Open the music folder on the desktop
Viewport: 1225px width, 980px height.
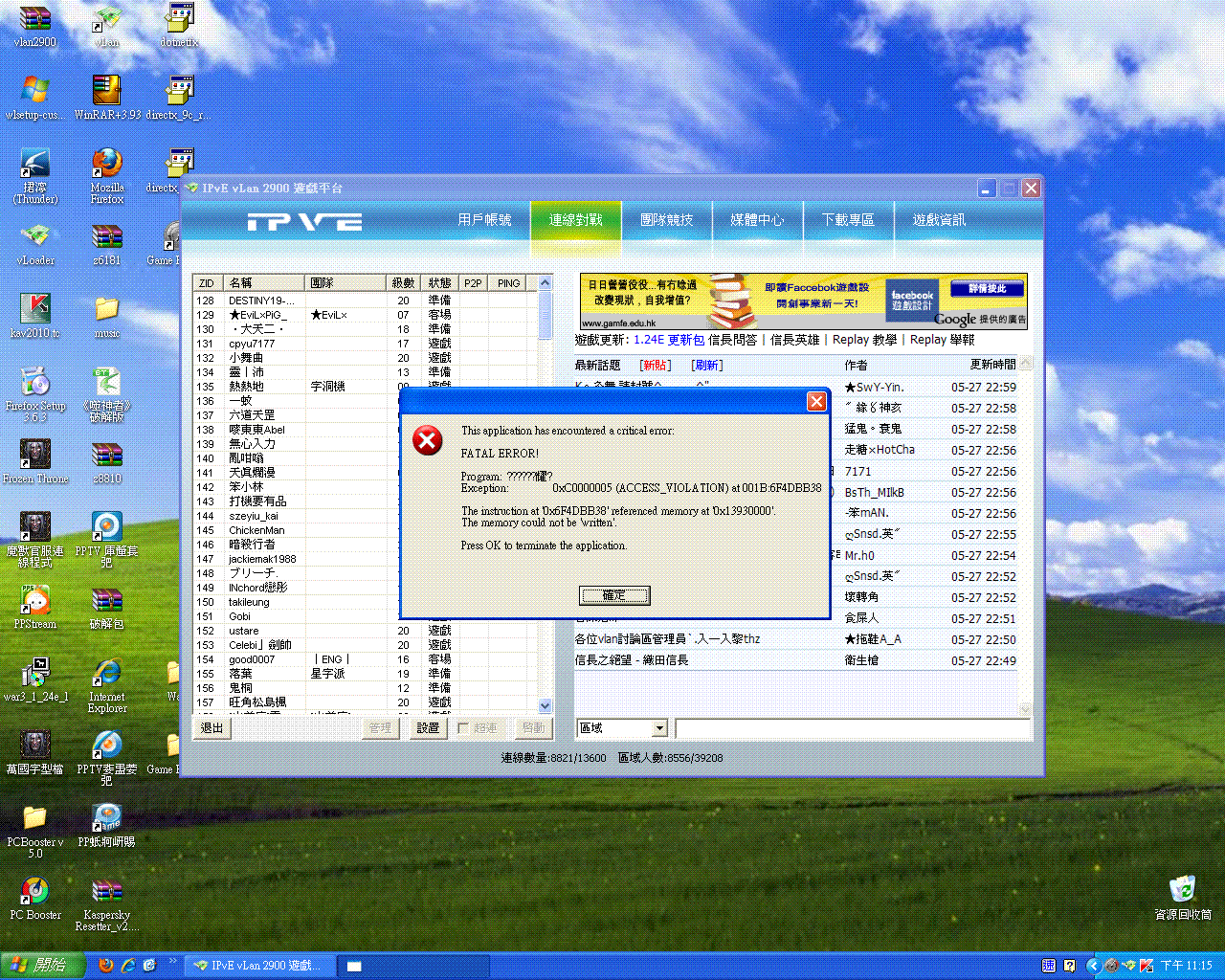pos(106,310)
